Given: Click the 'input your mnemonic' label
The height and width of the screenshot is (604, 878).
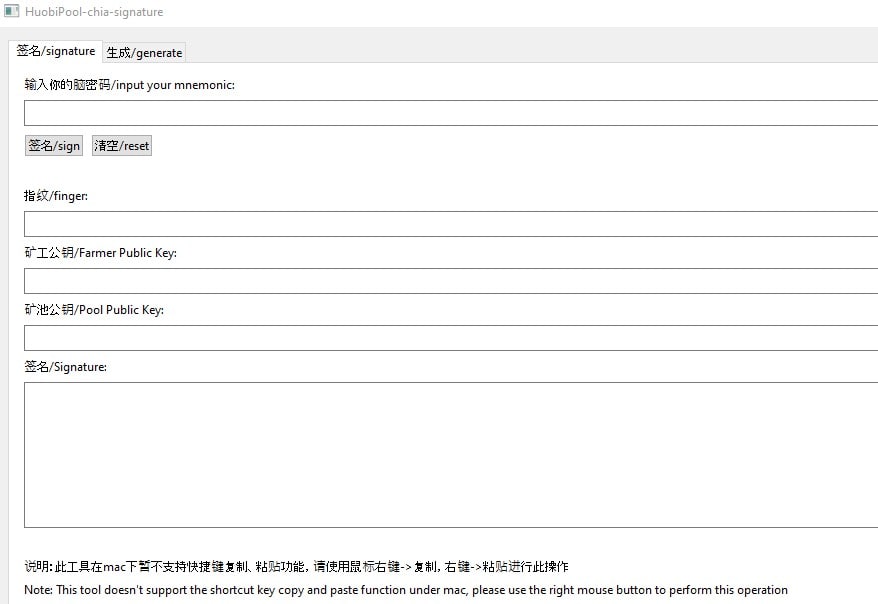Looking at the screenshot, I should (129, 85).
